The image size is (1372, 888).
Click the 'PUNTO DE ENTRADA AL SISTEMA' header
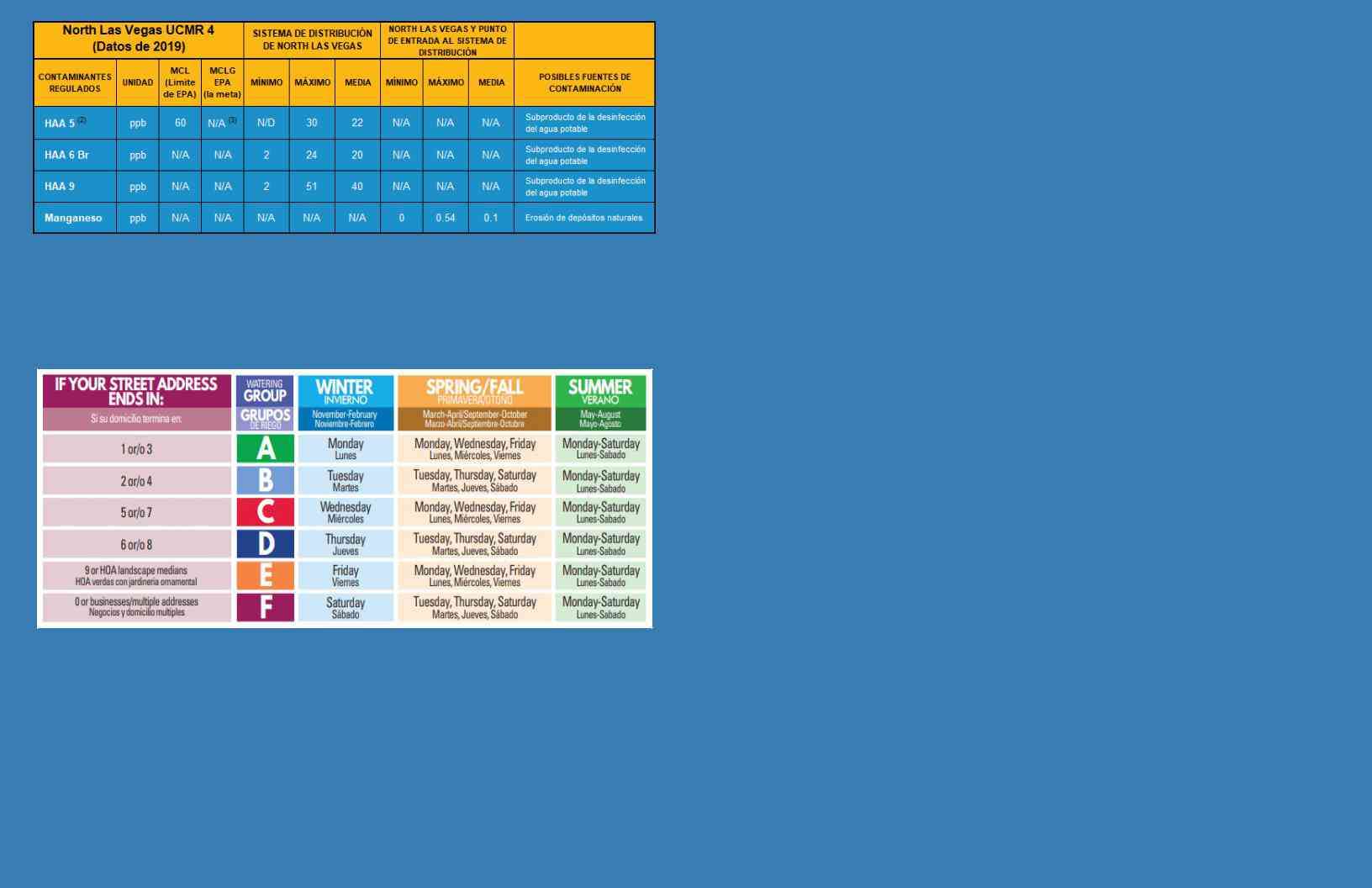pos(447,40)
